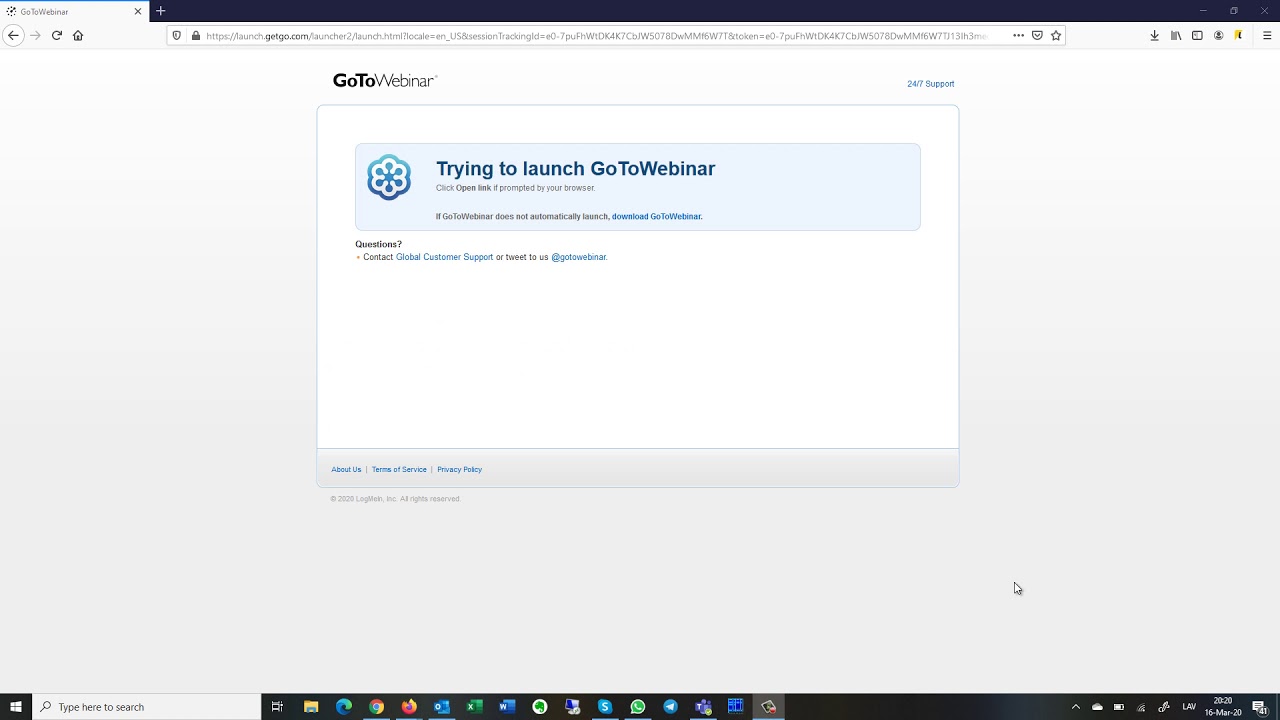Go to the browser home page
This screenshot has height=720, width=1280.
[78, 35]
